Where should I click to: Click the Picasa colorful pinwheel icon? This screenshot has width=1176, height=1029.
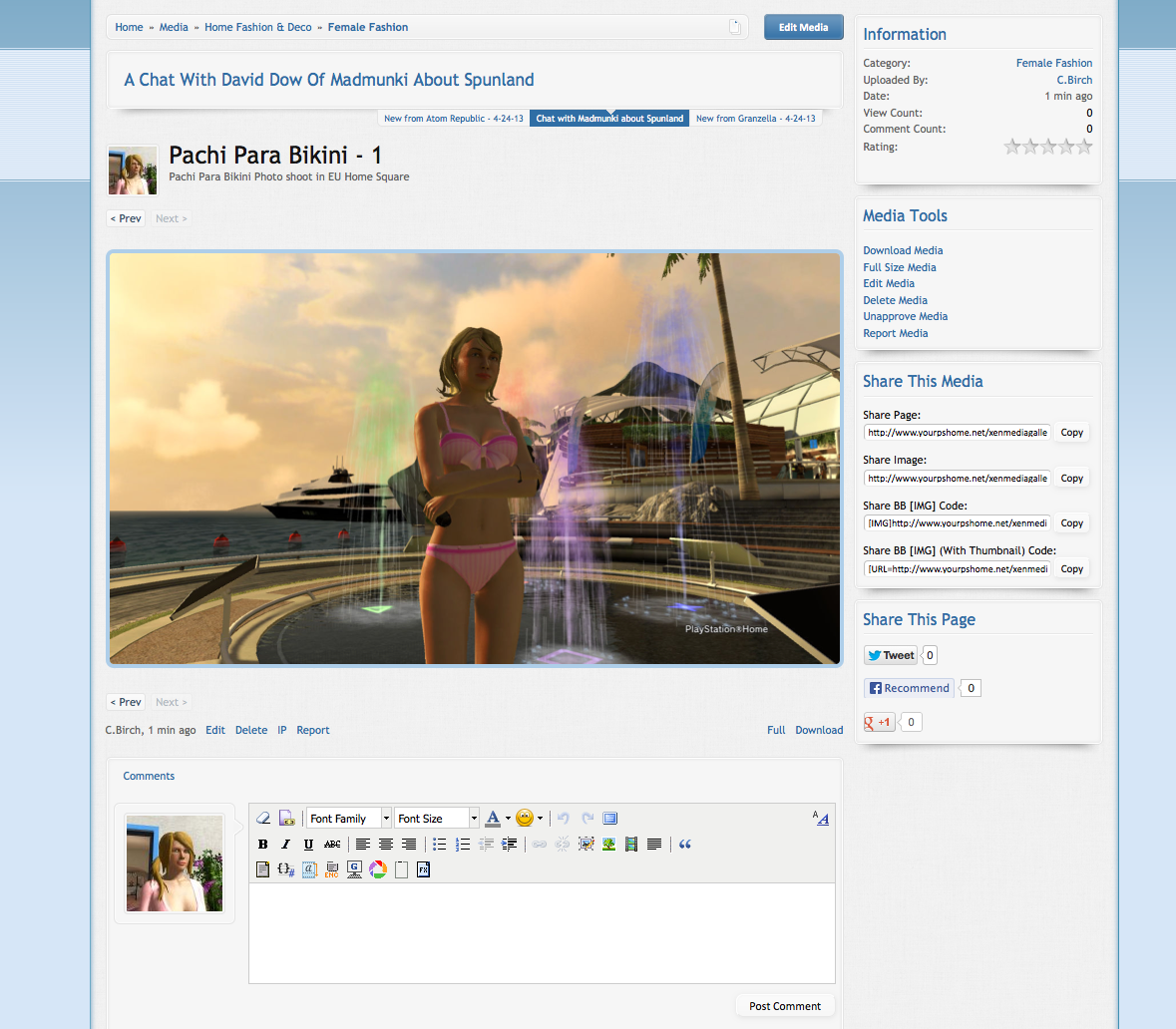click(378, 870)
